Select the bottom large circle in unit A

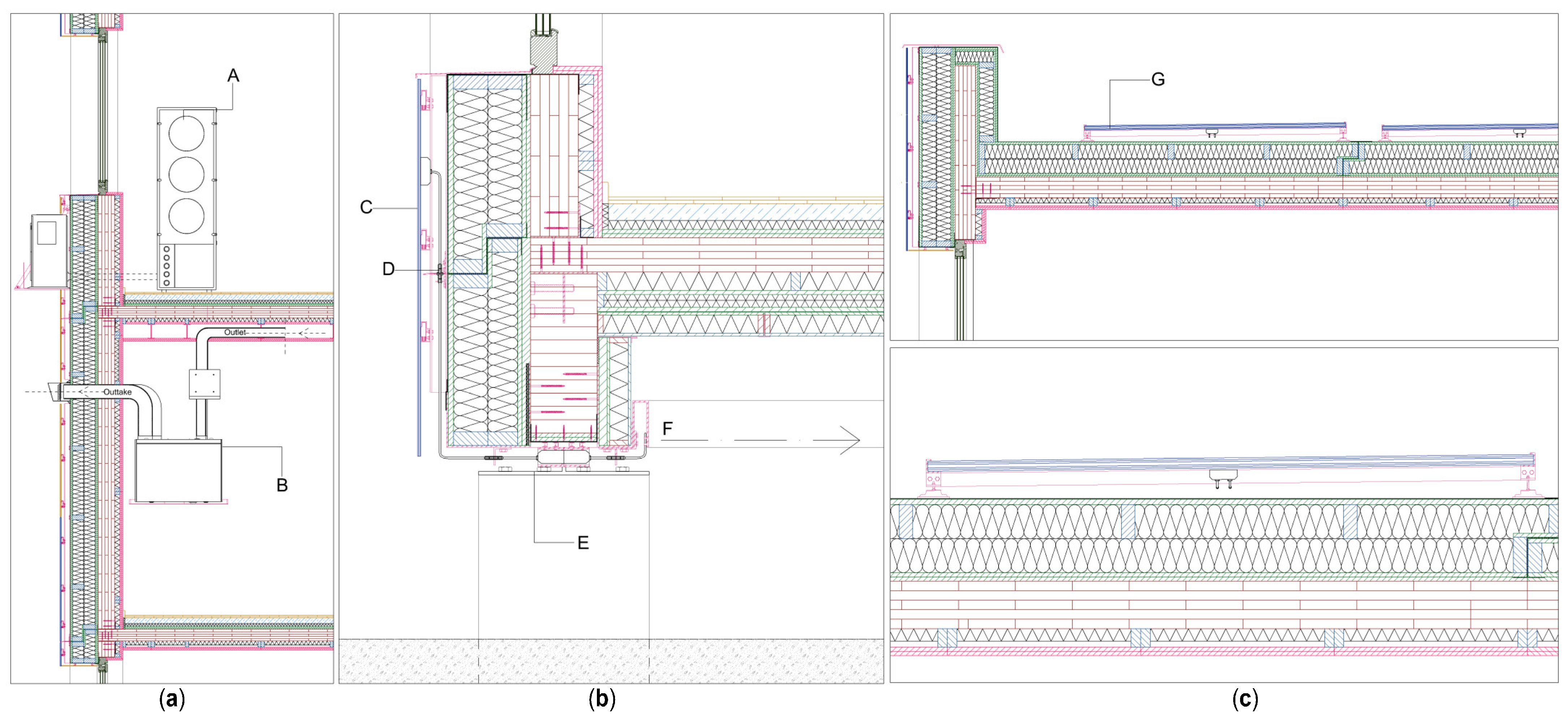[x=186, y=216]
